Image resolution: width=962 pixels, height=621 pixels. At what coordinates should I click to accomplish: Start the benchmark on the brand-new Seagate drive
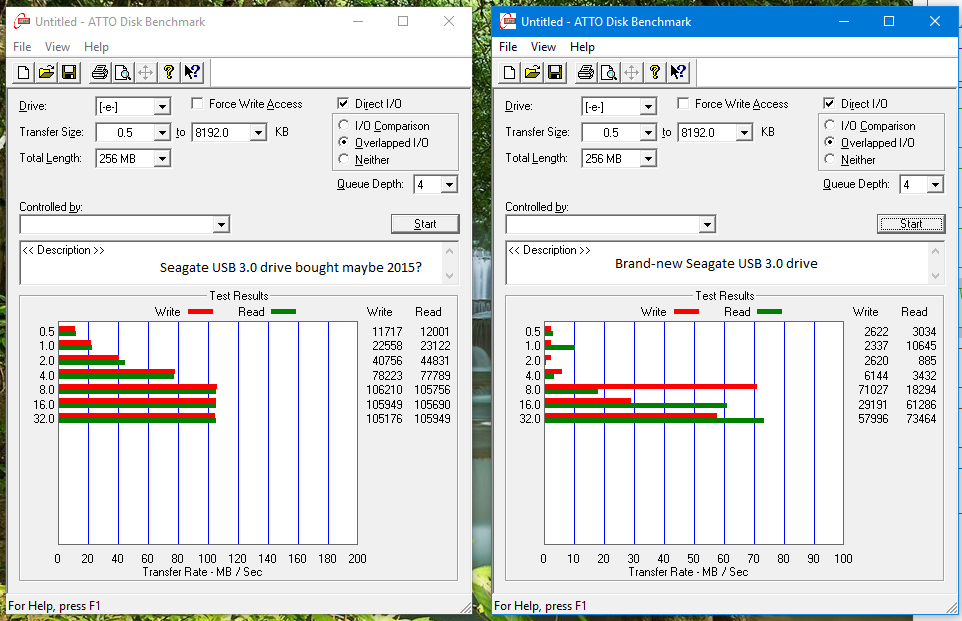point(910,223)
